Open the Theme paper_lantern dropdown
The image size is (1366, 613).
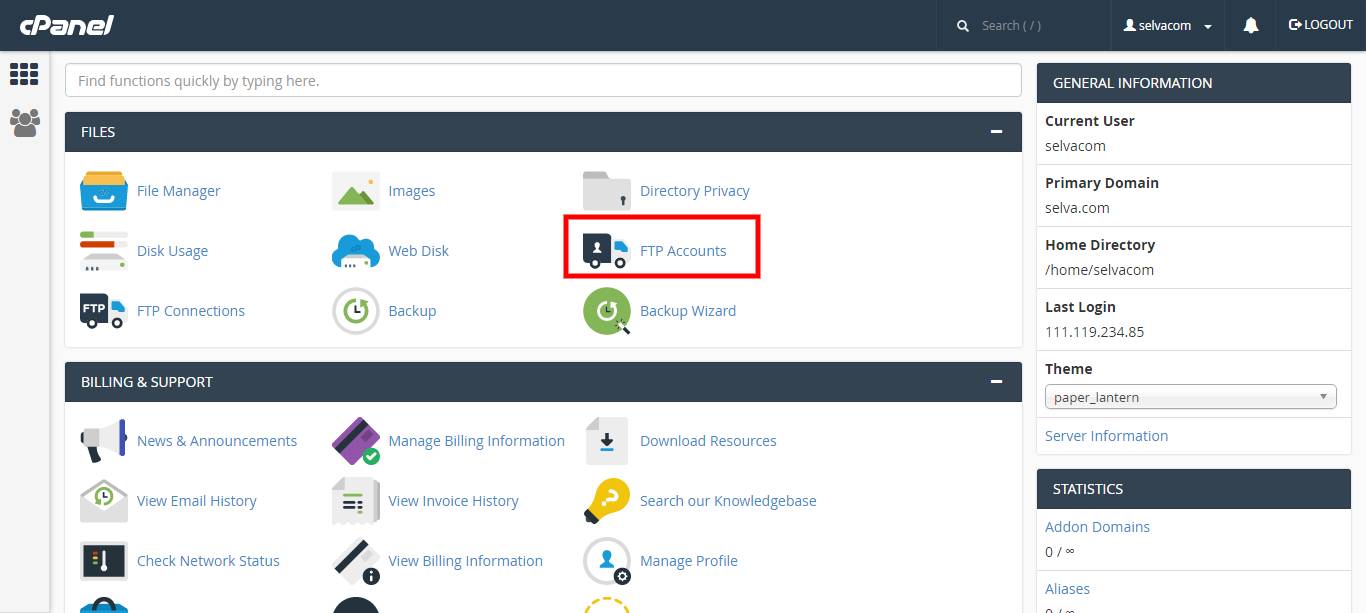(1191, 397)
